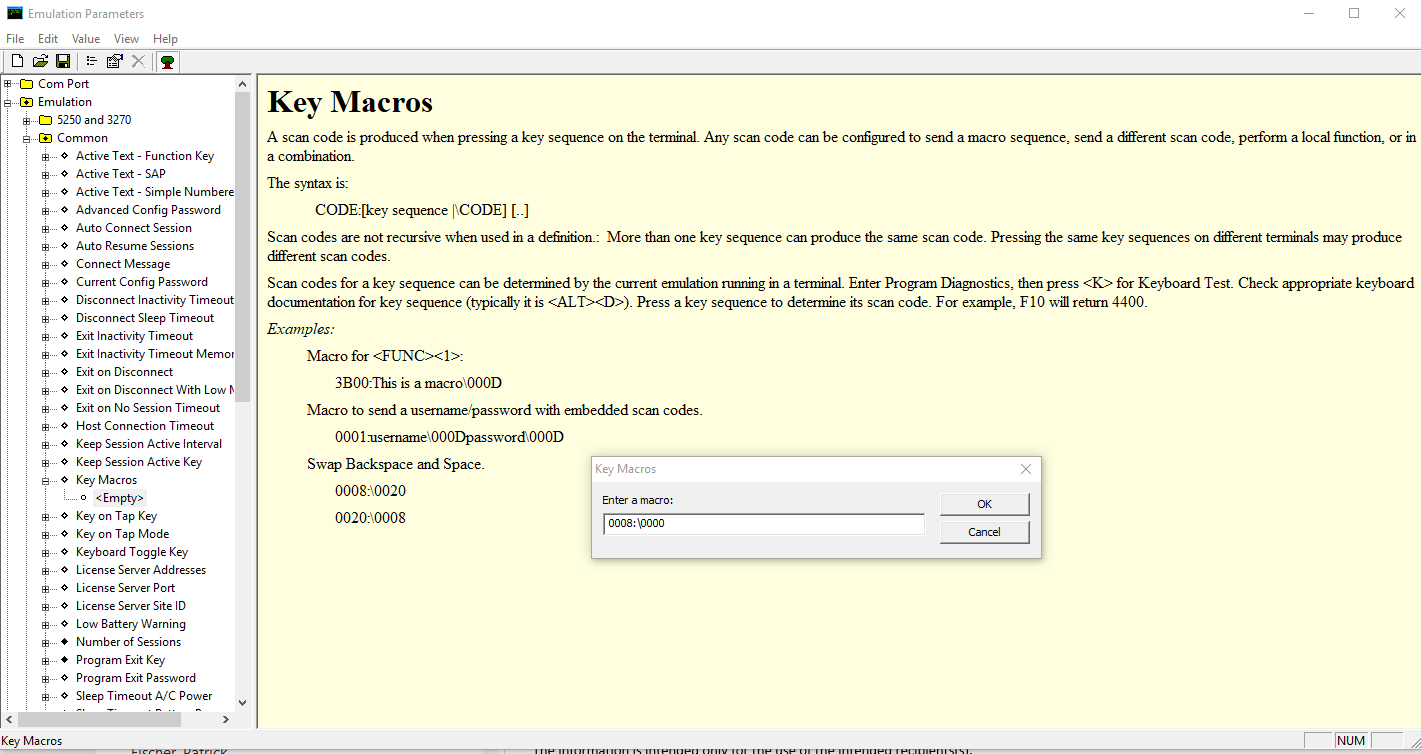This screenshot has height=754, width=1421.
Task: Click the NUM indicator in status bar
Action: pos(1350,740)
